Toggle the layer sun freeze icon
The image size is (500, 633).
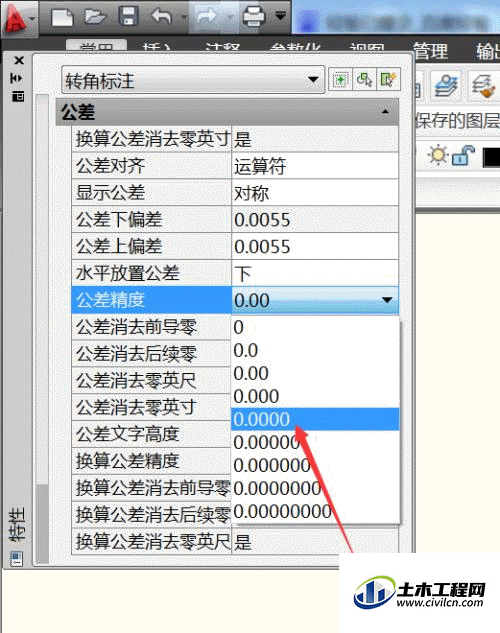[438, 155]
